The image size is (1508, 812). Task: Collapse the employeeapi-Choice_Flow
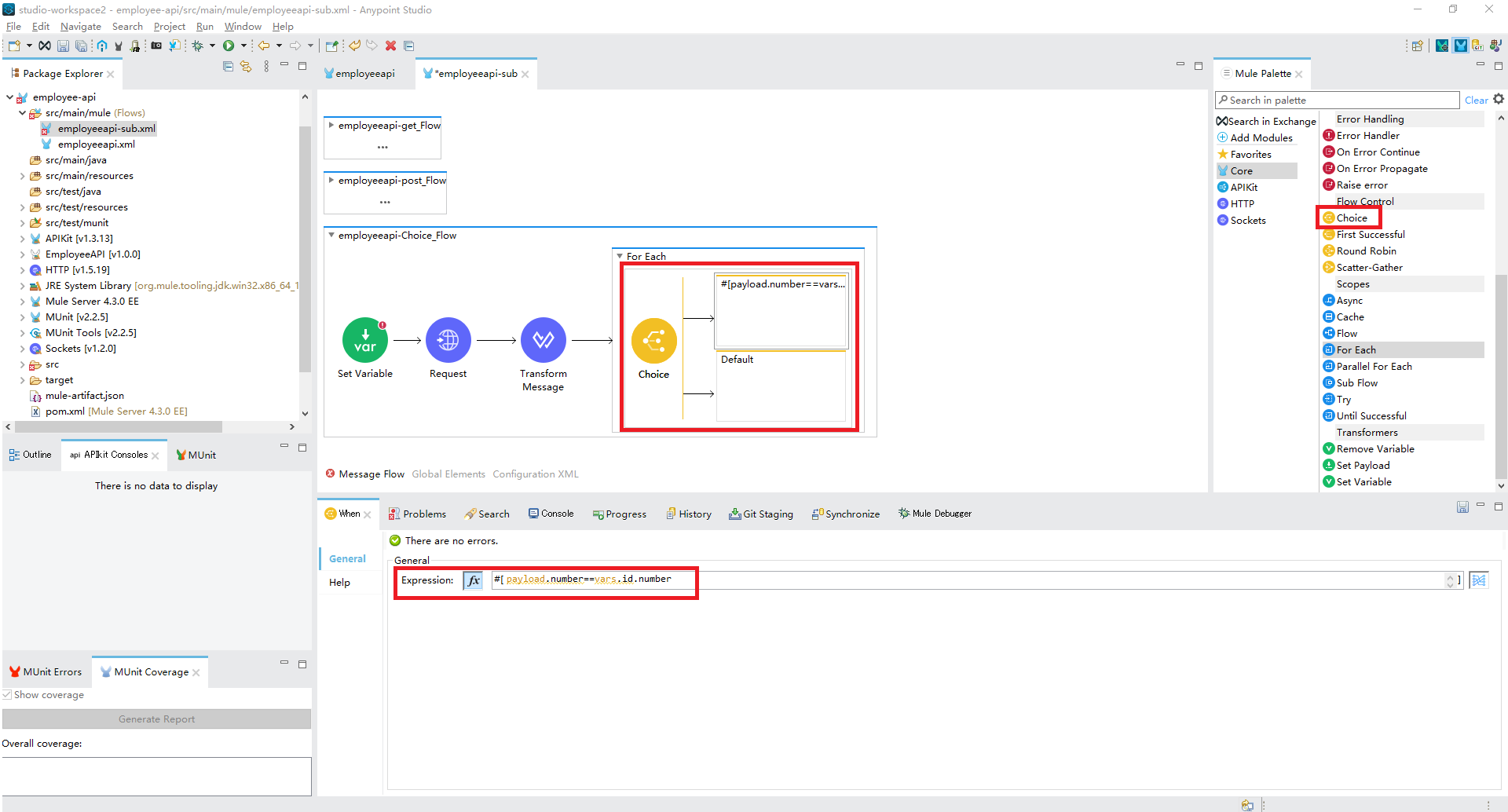(331, 236)
